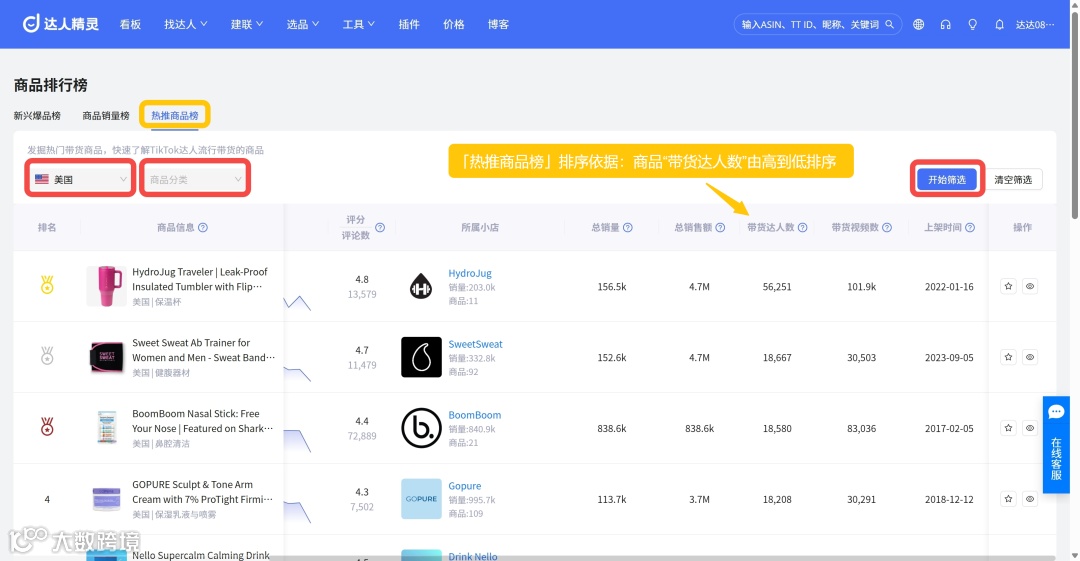Viewport: 1080px width, 561px height.
Task: Open 看板 in the top navigation
Action: pos(130,24)
